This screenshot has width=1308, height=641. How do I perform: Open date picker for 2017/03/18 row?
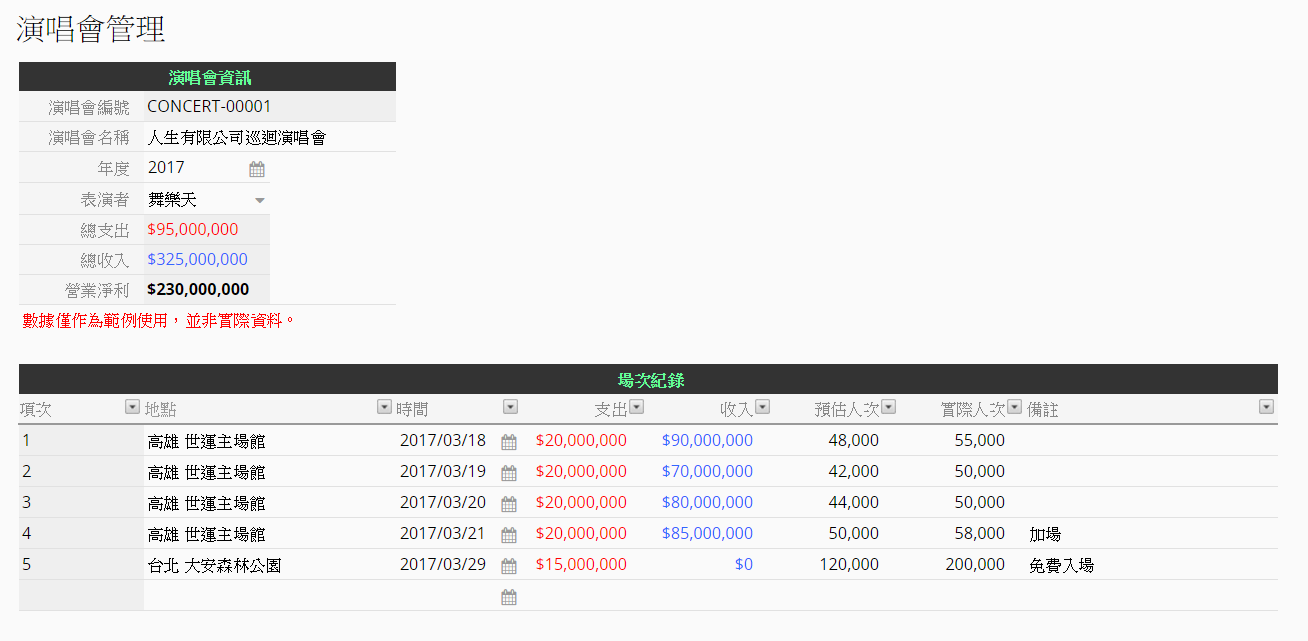tap(509, 442)
